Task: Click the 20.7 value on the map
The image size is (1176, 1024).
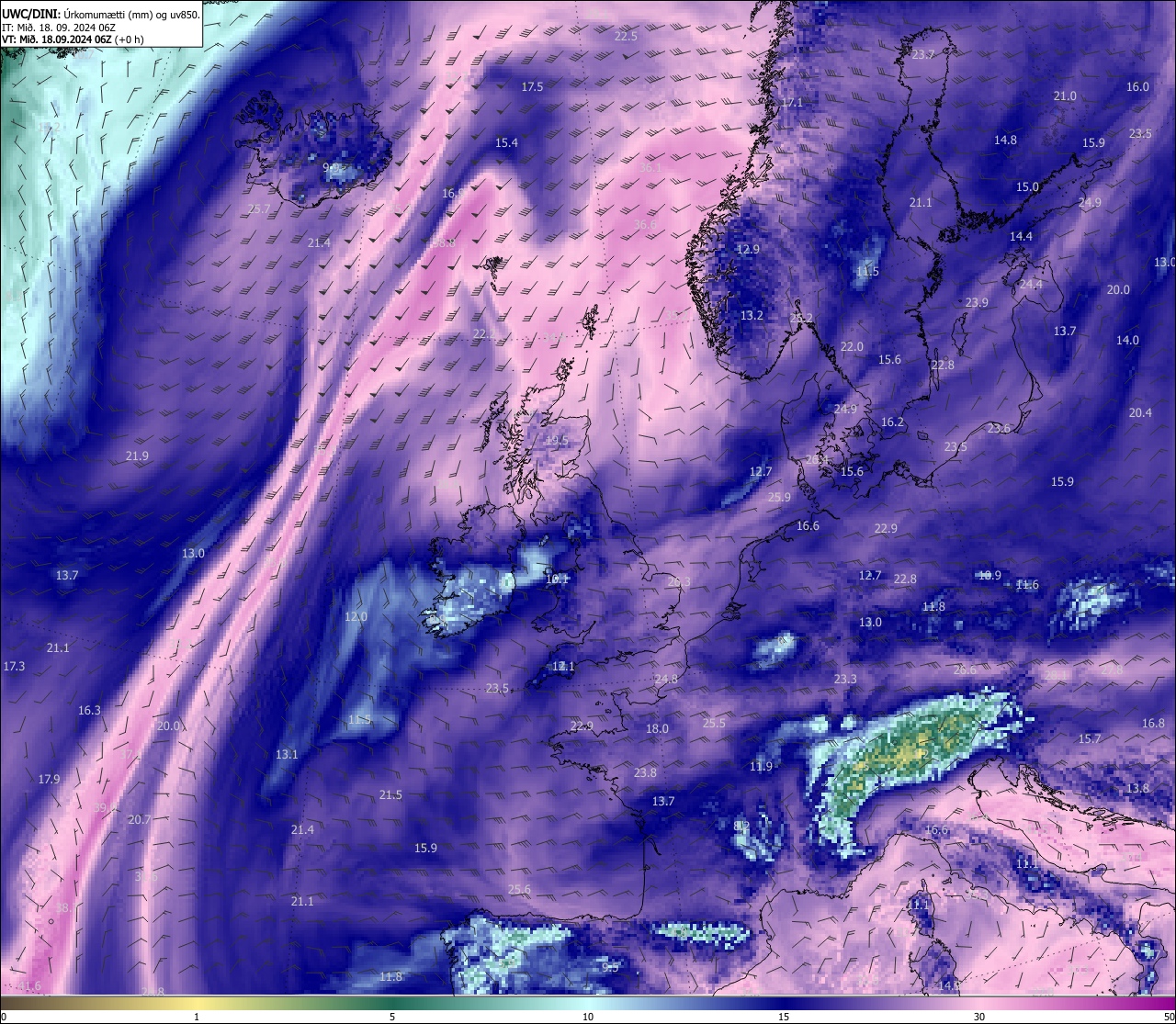Action: 139,820
